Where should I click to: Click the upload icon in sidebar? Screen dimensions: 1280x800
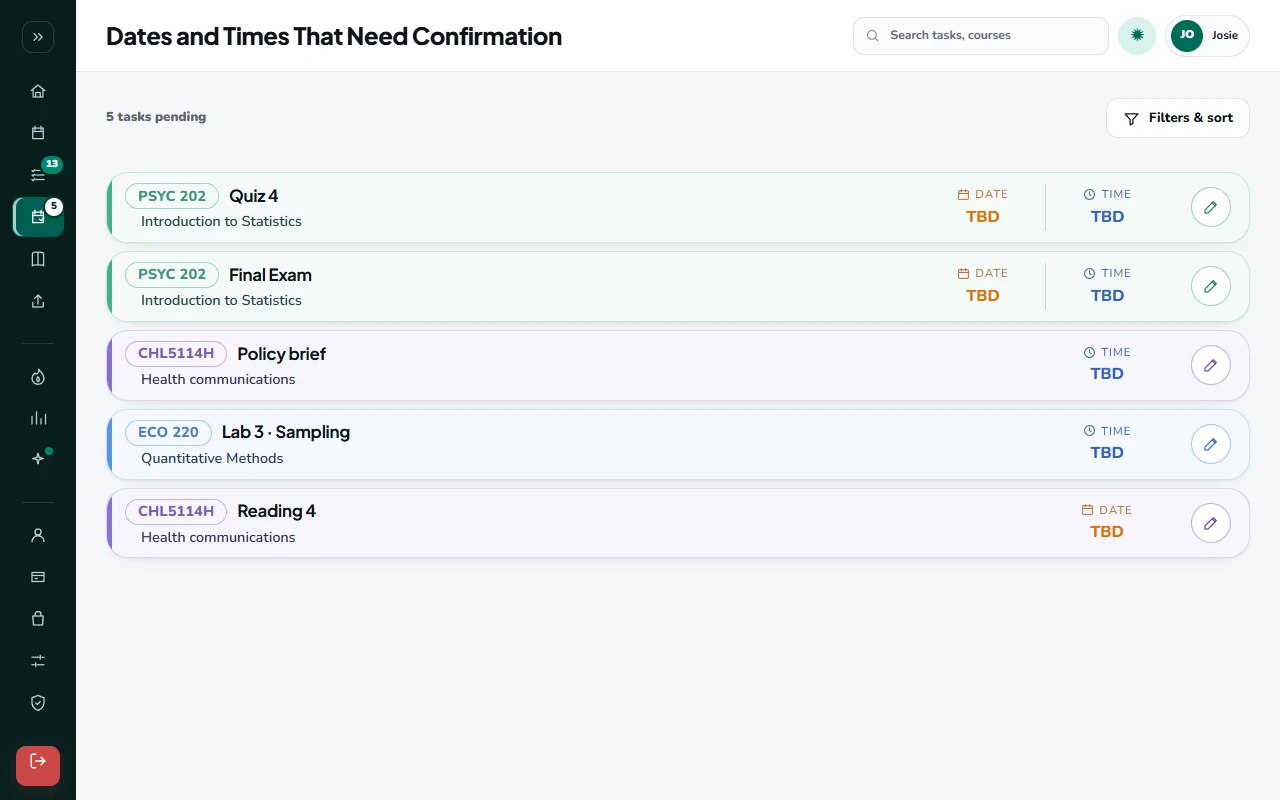pos(38,301)
